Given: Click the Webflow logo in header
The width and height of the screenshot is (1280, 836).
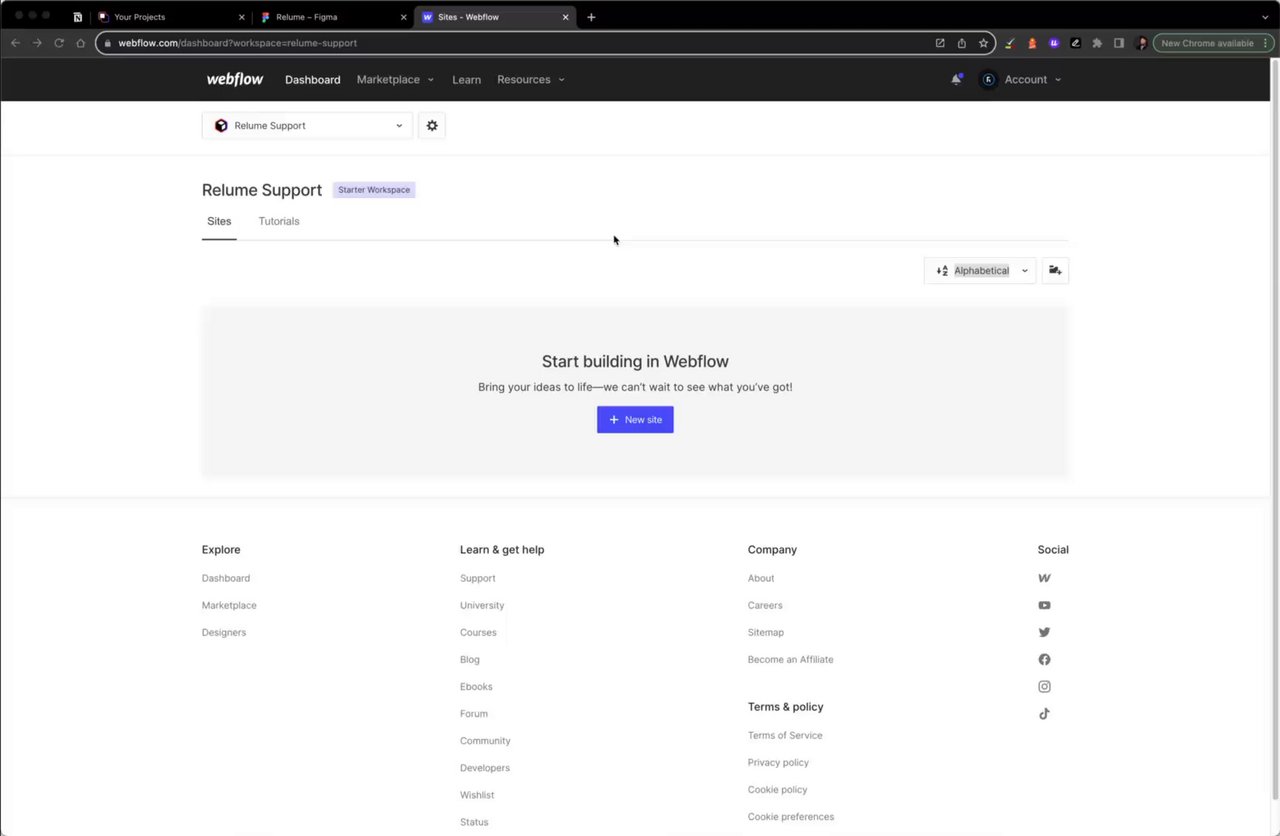Looking at the screenshot, I should [x=235, y=80].
